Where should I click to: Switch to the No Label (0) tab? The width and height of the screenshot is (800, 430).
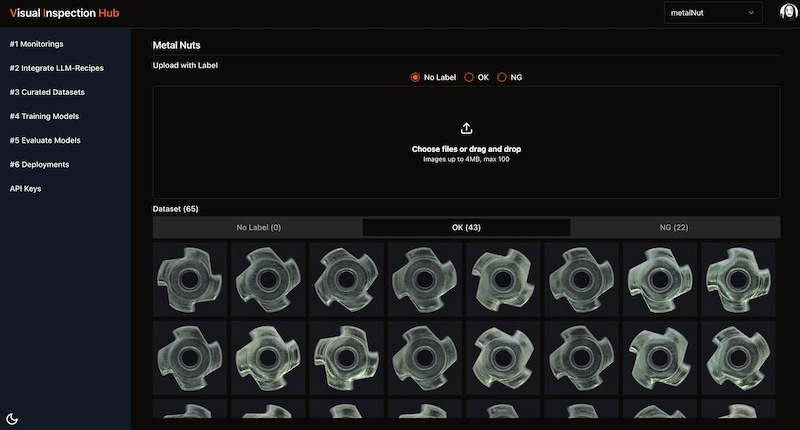point(258,227)
